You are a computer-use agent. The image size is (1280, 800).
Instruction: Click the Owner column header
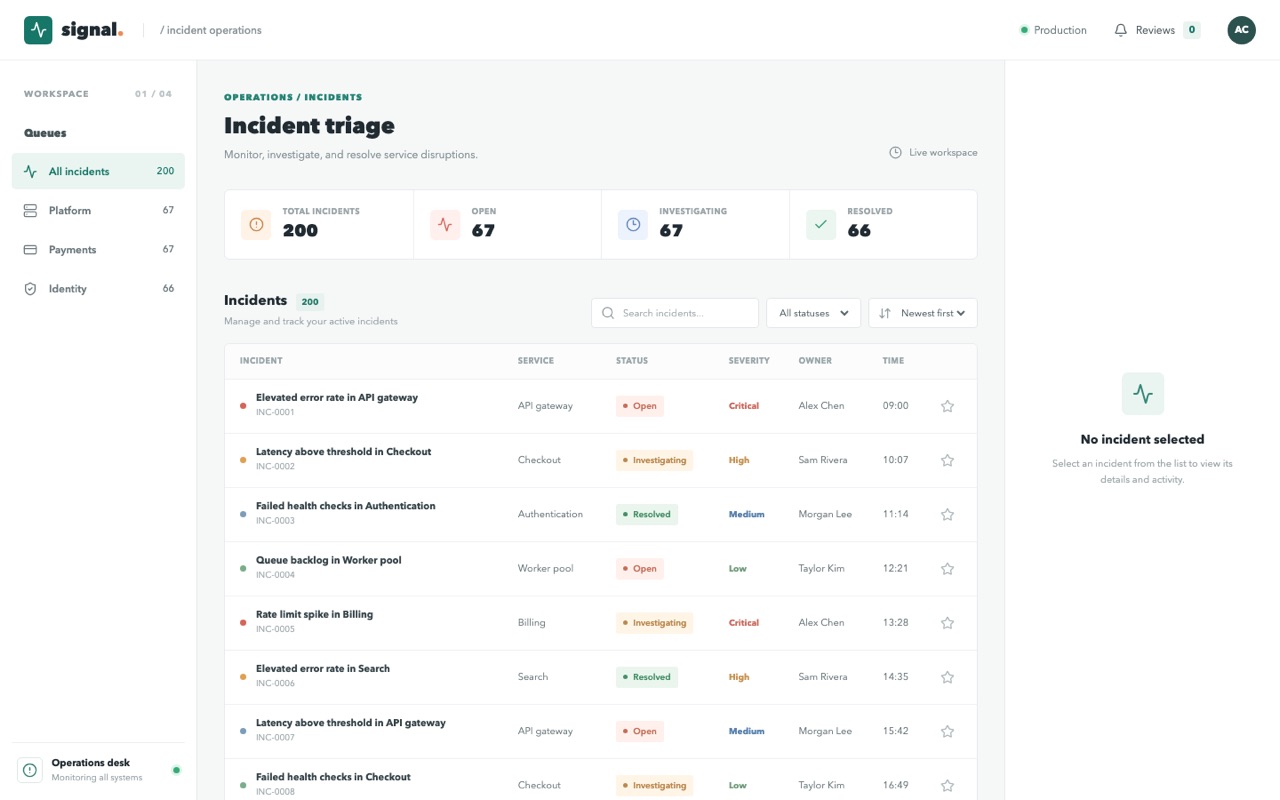tap(815, 361)
